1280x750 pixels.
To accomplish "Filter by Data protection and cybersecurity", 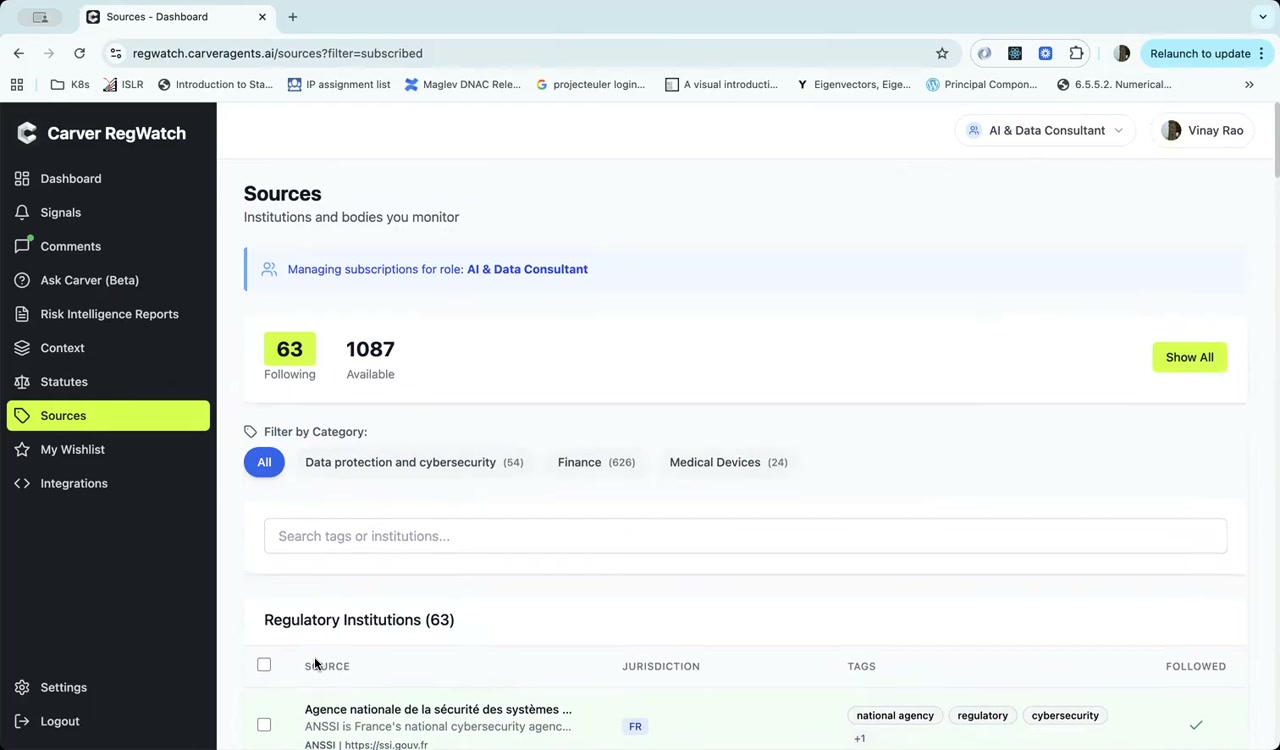I will (414, 463).
